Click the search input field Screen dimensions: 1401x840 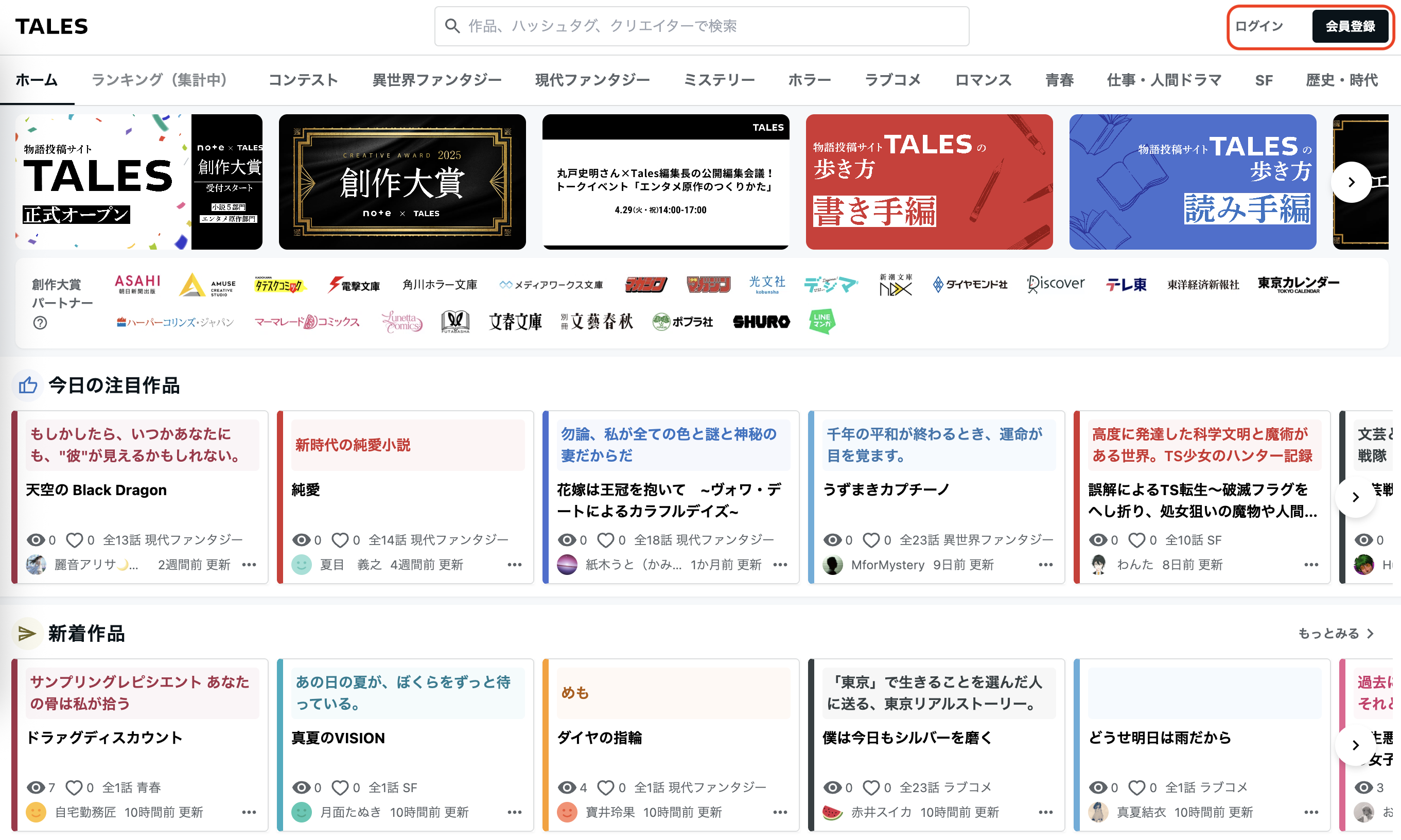[x=702, y=26]
